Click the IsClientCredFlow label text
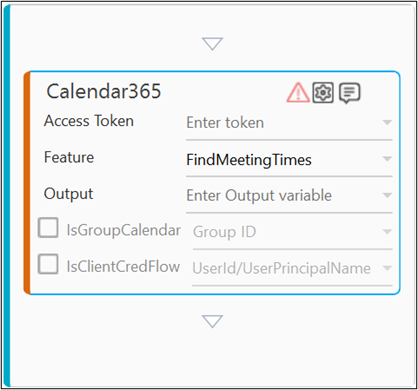The width and height of the screenshot is (418, 390). pyautogui.click(x=123, y=267)
